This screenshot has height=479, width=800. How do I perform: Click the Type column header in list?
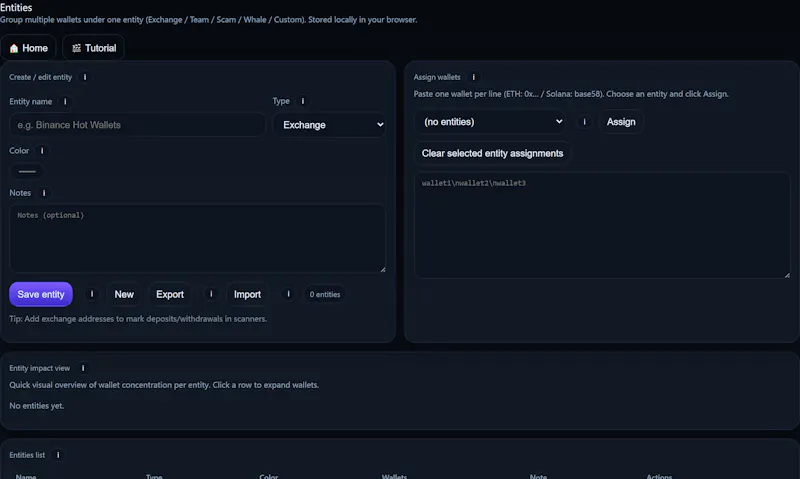pyautogui.click(x=154, y=476)
